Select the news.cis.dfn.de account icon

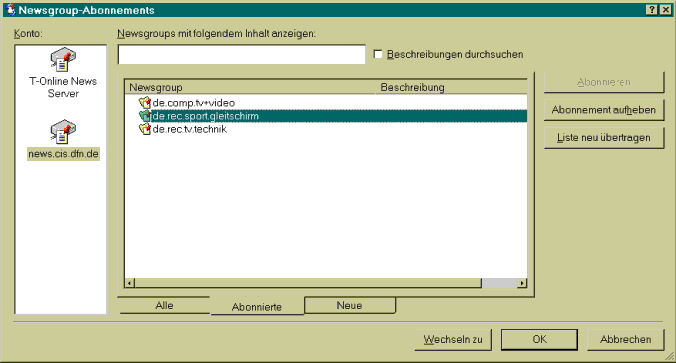tap(63, 131)
